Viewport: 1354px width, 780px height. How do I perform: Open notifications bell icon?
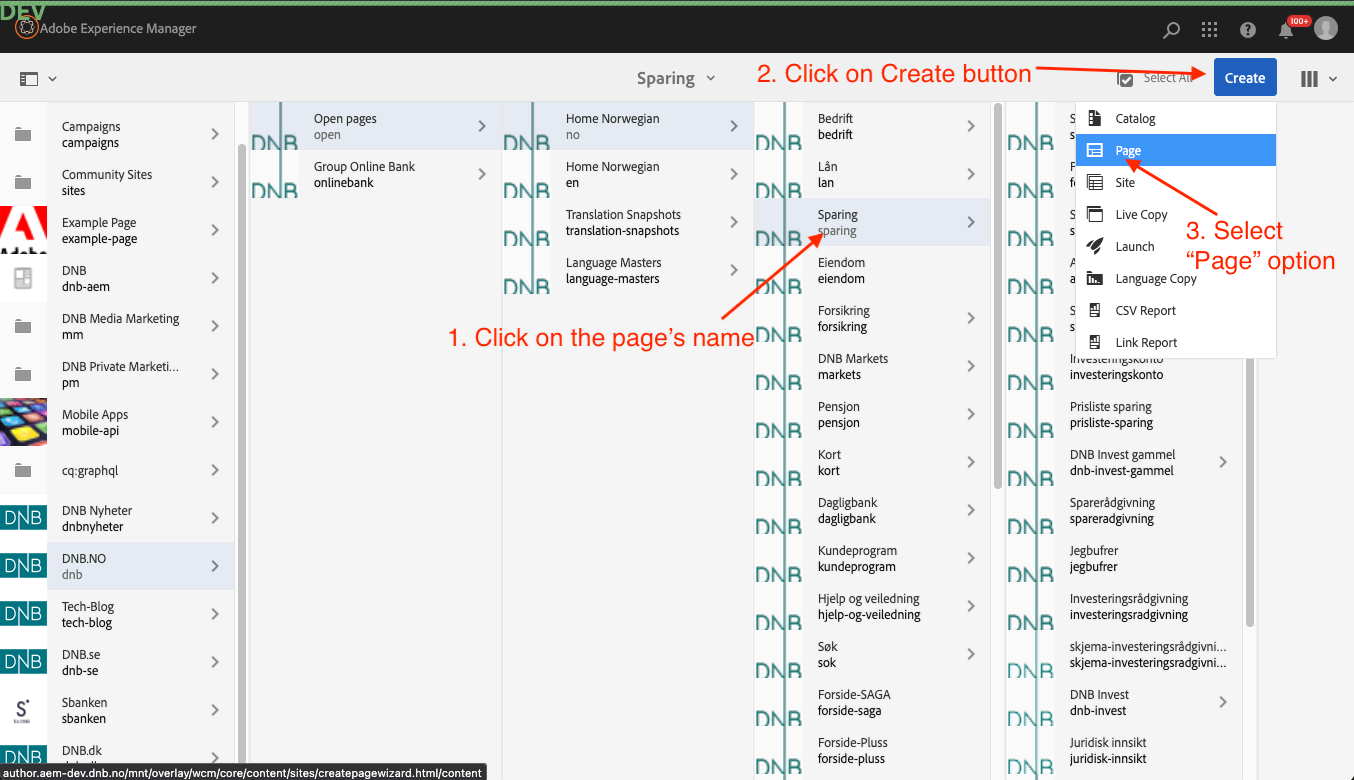(x=1287, y=30)
